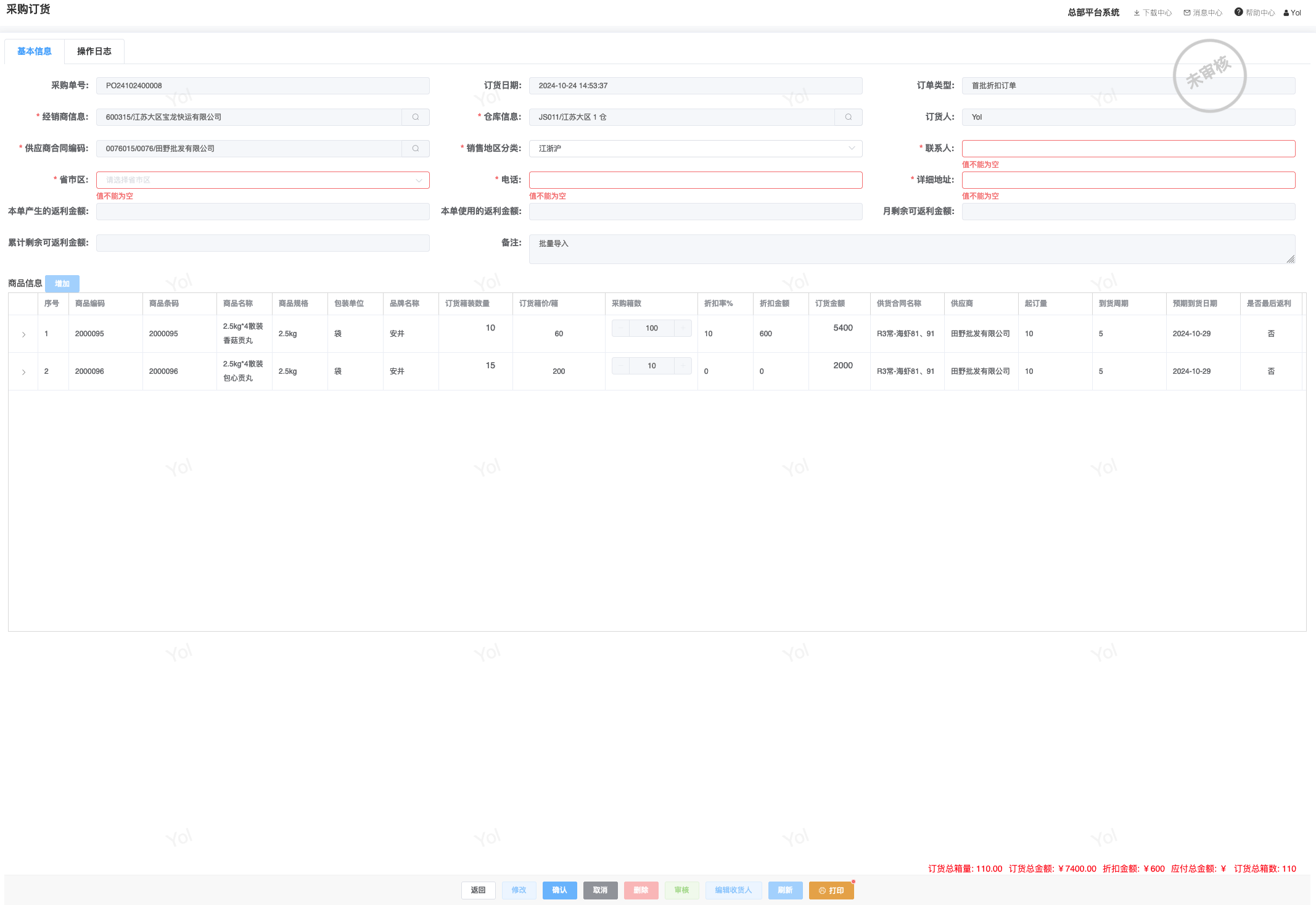Viewport: 1316px width, 905px height.
Task: Expand row 2 of the product table
Action: click(23, 372)
